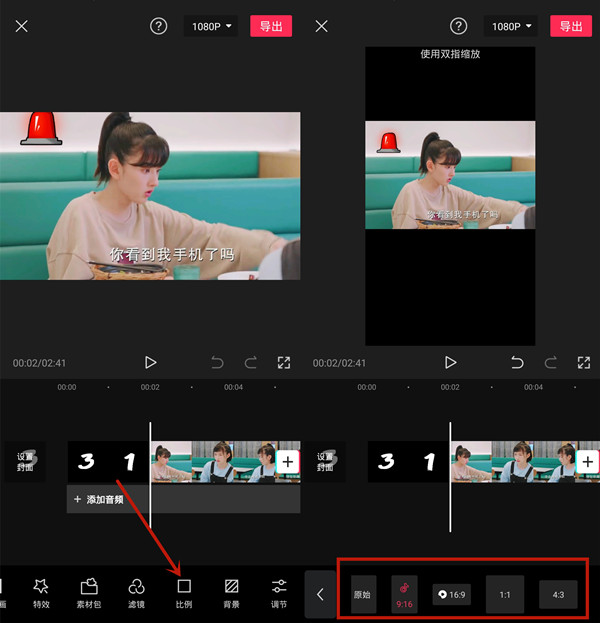Viewport: 600px width, 623px height.
Task: Open the 1080P resolution dropdown in right screen
Action: tap(510, 26)
